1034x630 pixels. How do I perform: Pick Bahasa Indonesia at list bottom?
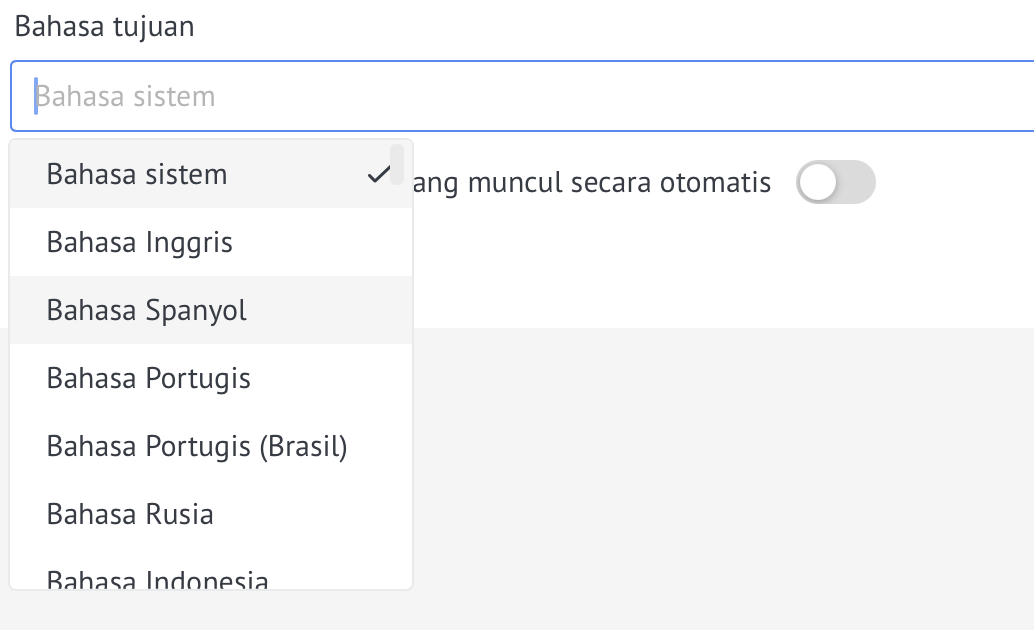pyautogui.click(x=211, y=569)
